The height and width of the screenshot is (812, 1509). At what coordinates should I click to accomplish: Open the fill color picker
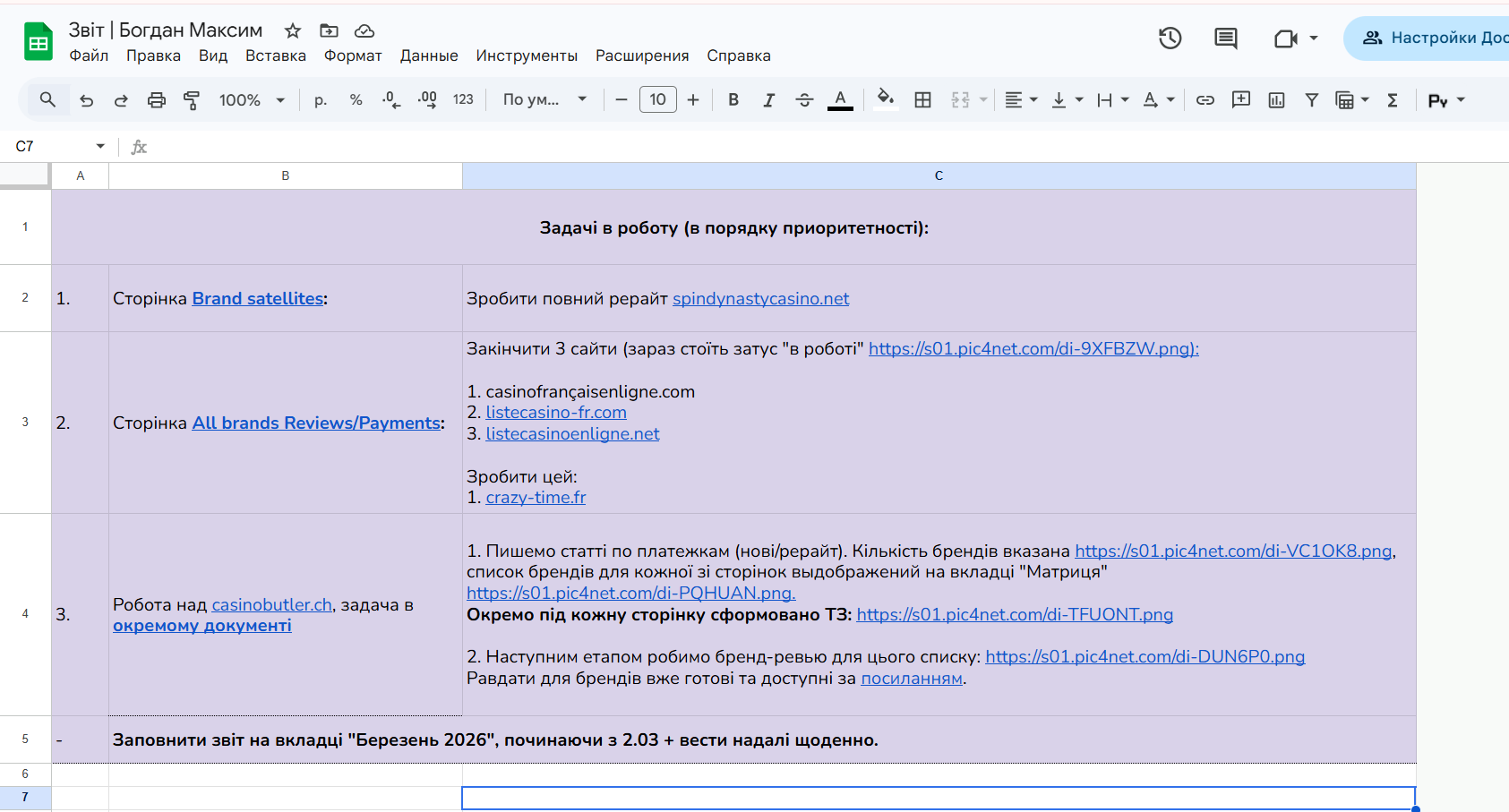point(885,98)
